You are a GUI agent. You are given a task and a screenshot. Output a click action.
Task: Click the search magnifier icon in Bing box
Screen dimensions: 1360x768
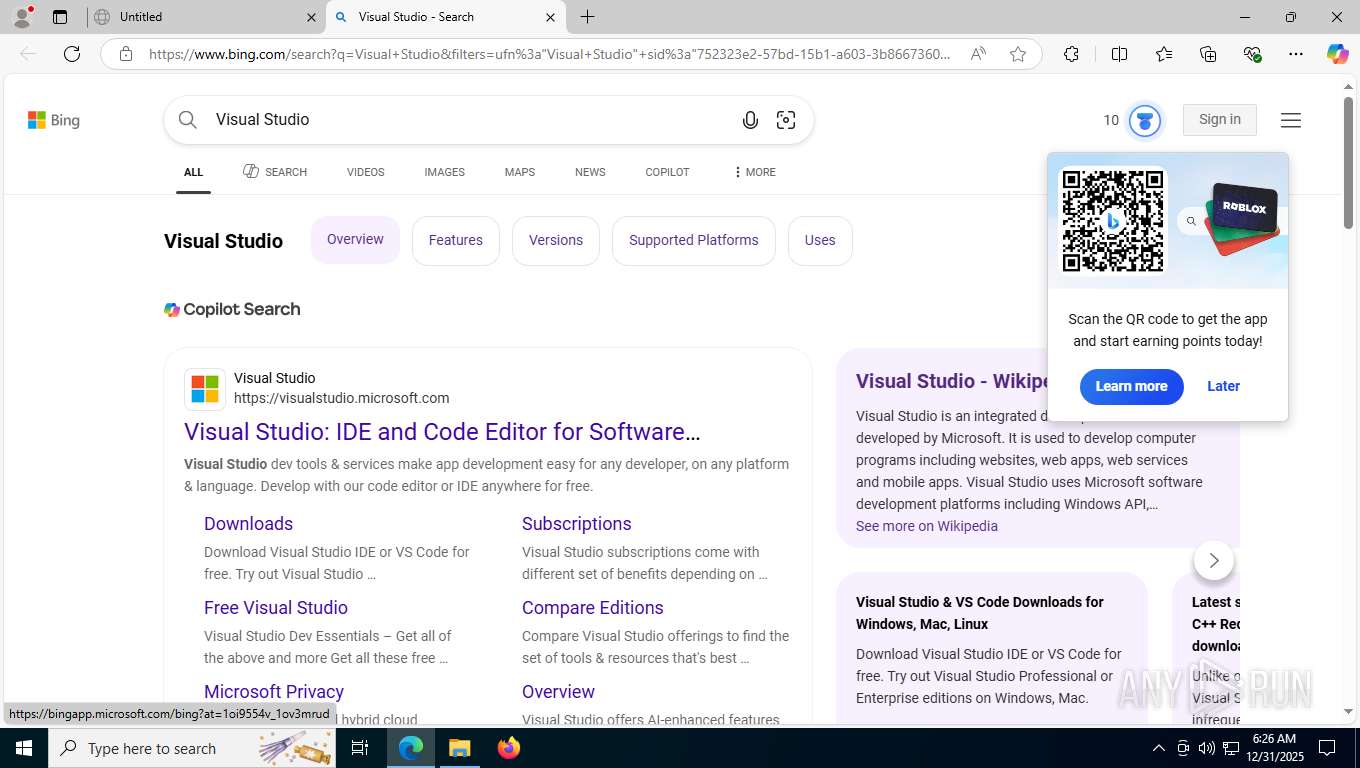click(x=188, y=120)
